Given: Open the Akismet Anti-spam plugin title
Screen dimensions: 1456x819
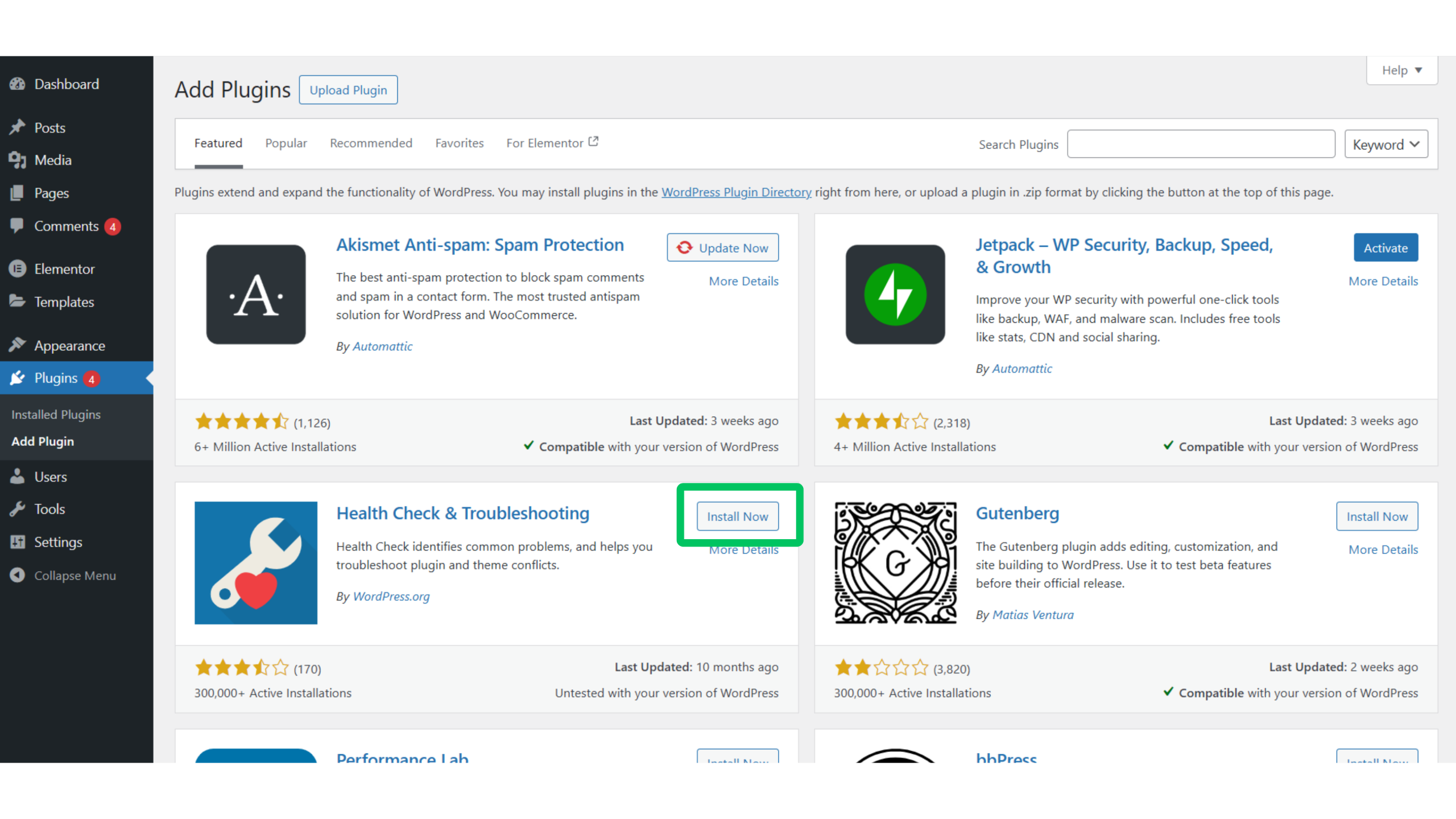Looking at the screenshot, I should point(480,245).
